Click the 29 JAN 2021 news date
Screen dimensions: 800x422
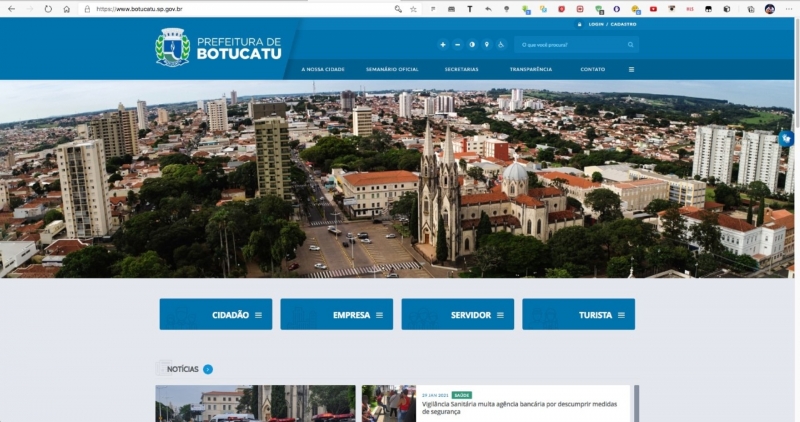tap(435, 395)
